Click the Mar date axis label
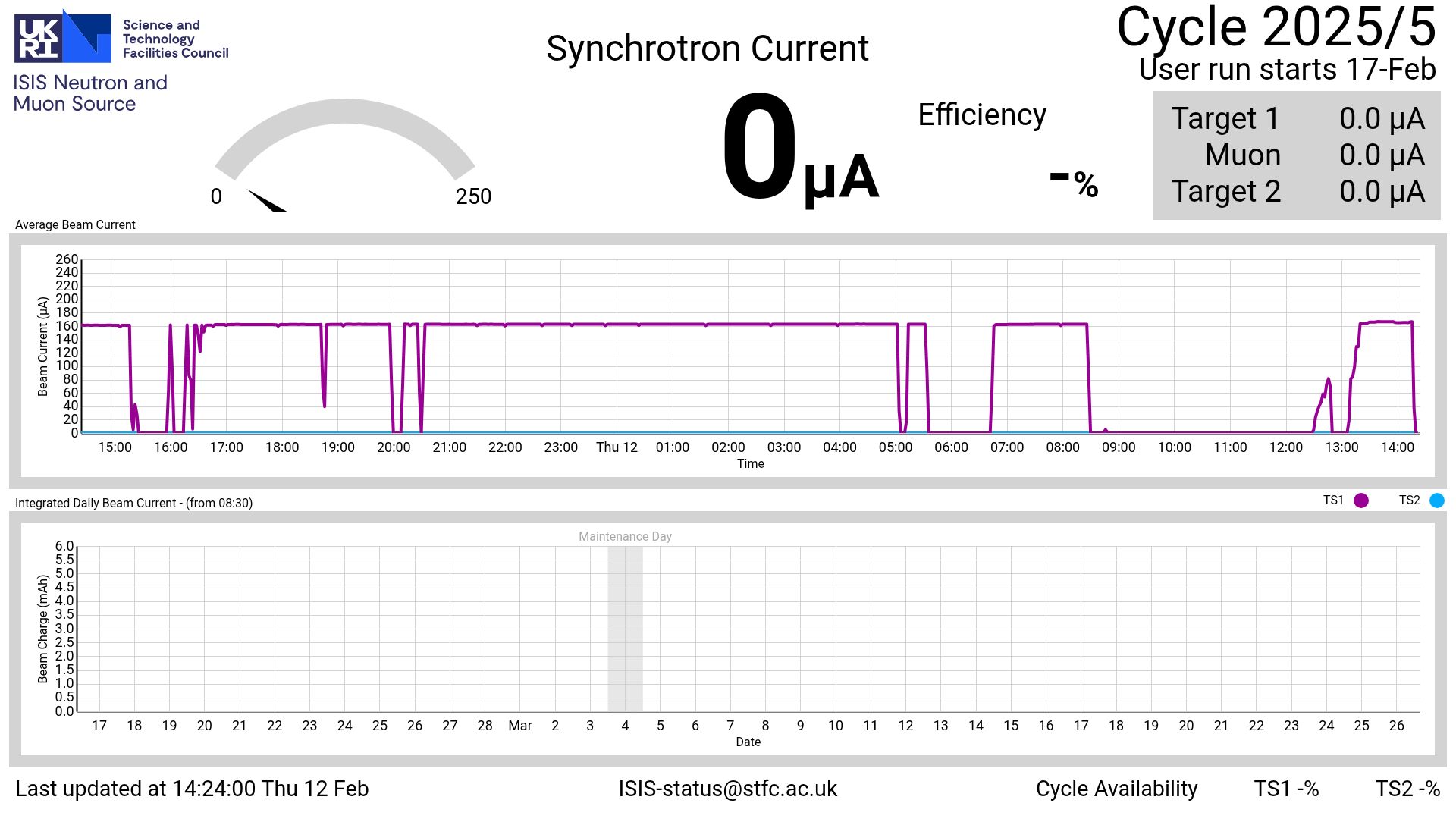Screen dimensions: 1456x819 519,726
